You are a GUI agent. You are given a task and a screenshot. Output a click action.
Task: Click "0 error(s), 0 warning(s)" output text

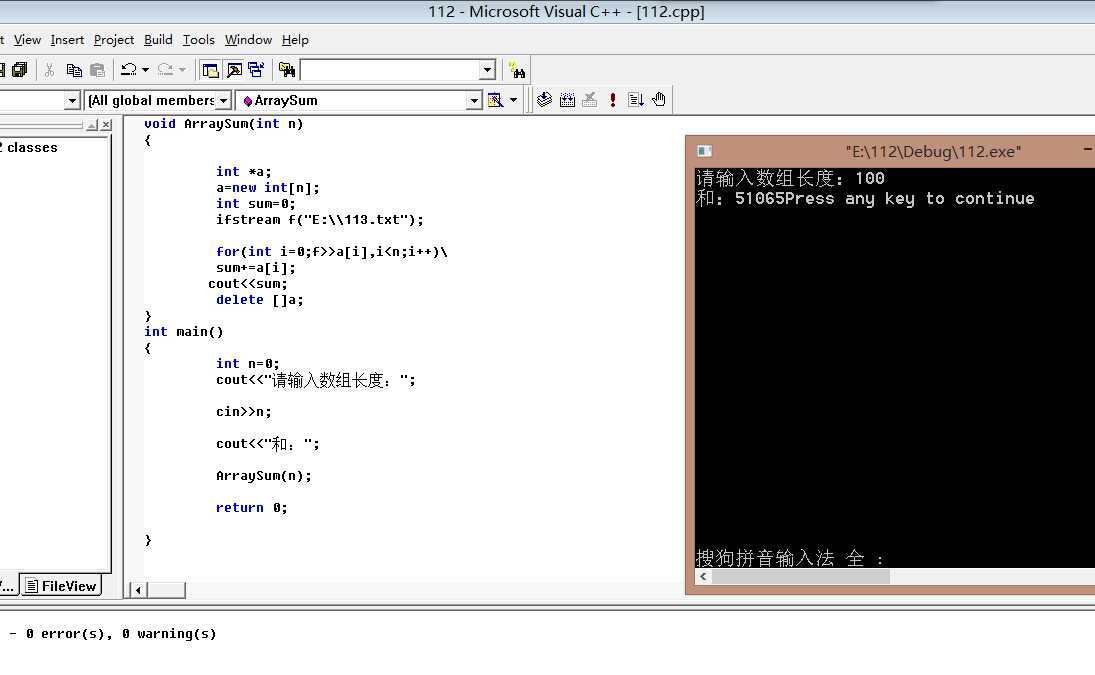click(122, 634)
